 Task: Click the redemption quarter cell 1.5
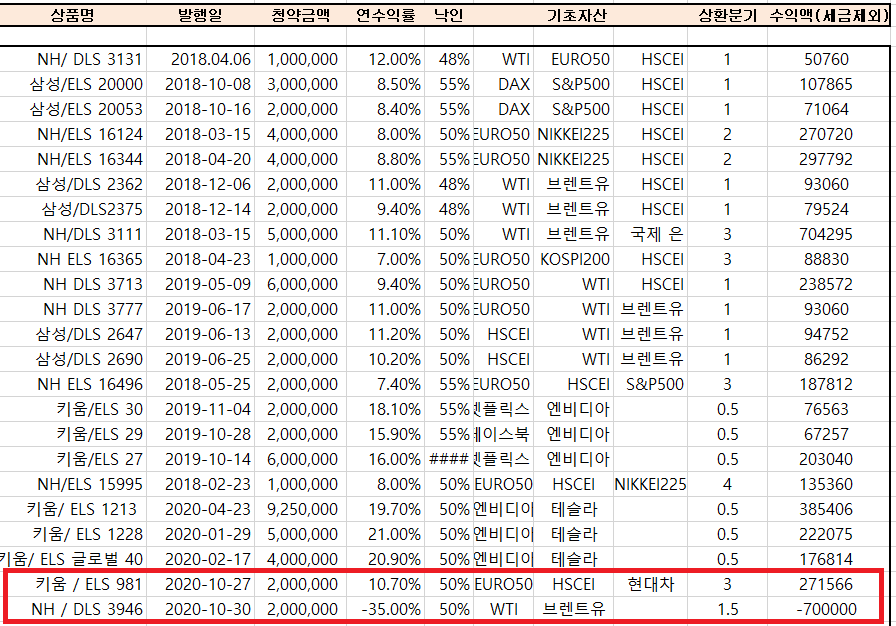click(x=727, y=609)
